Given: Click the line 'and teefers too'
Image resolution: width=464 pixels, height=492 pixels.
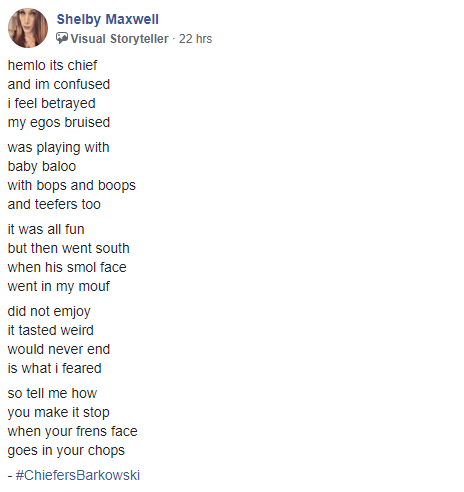Looking at the screenshot, I should pyautogui.click(x=54, y=204).
